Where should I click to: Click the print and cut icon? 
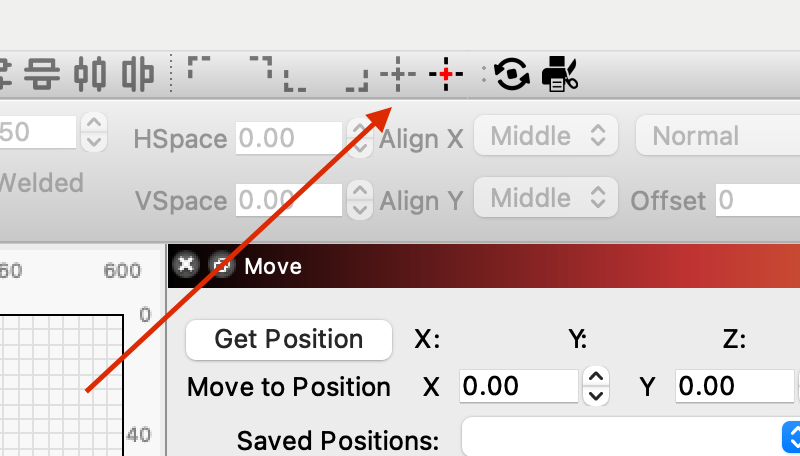[x=560, y=74]
